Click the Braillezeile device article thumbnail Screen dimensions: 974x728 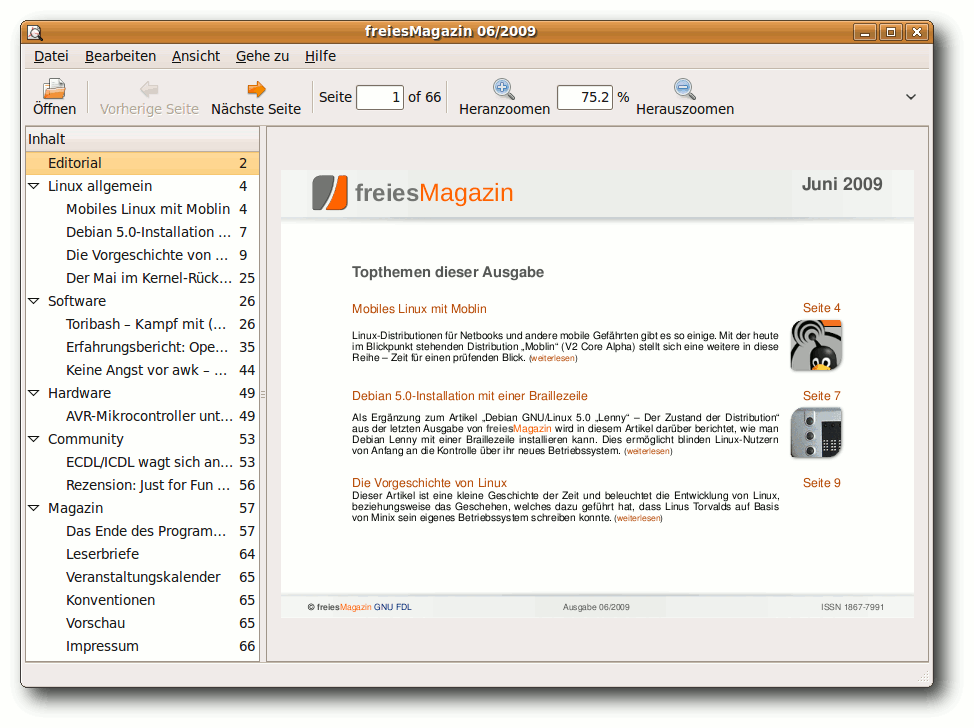coord(816,432)
